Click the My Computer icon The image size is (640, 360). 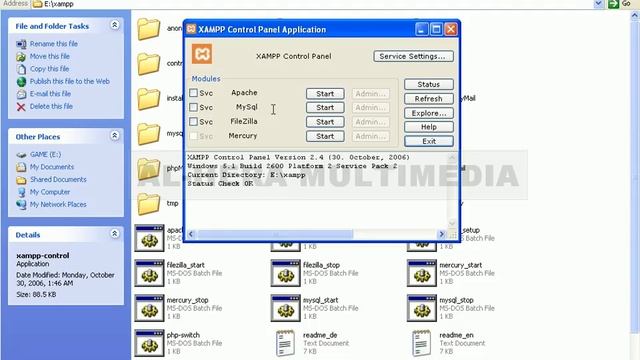21,192
